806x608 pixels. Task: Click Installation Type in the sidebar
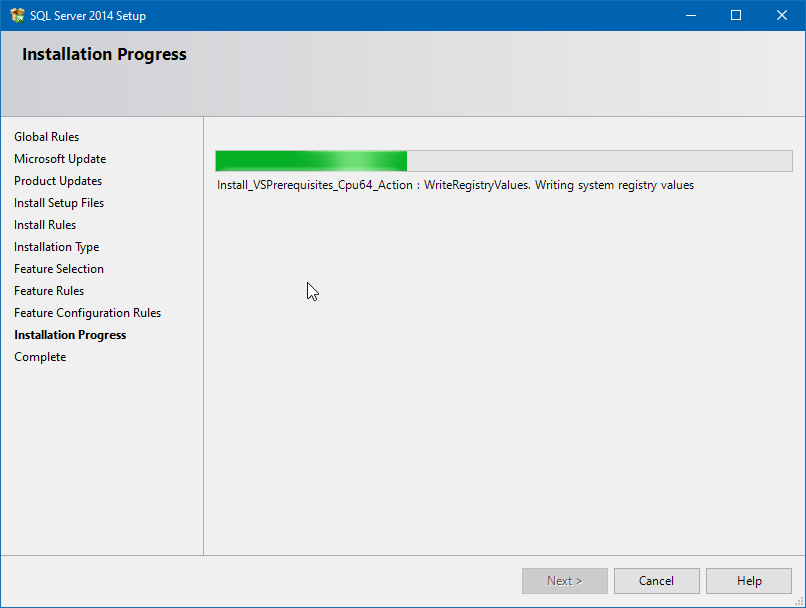pyautogui.click(x=56, y=246)
